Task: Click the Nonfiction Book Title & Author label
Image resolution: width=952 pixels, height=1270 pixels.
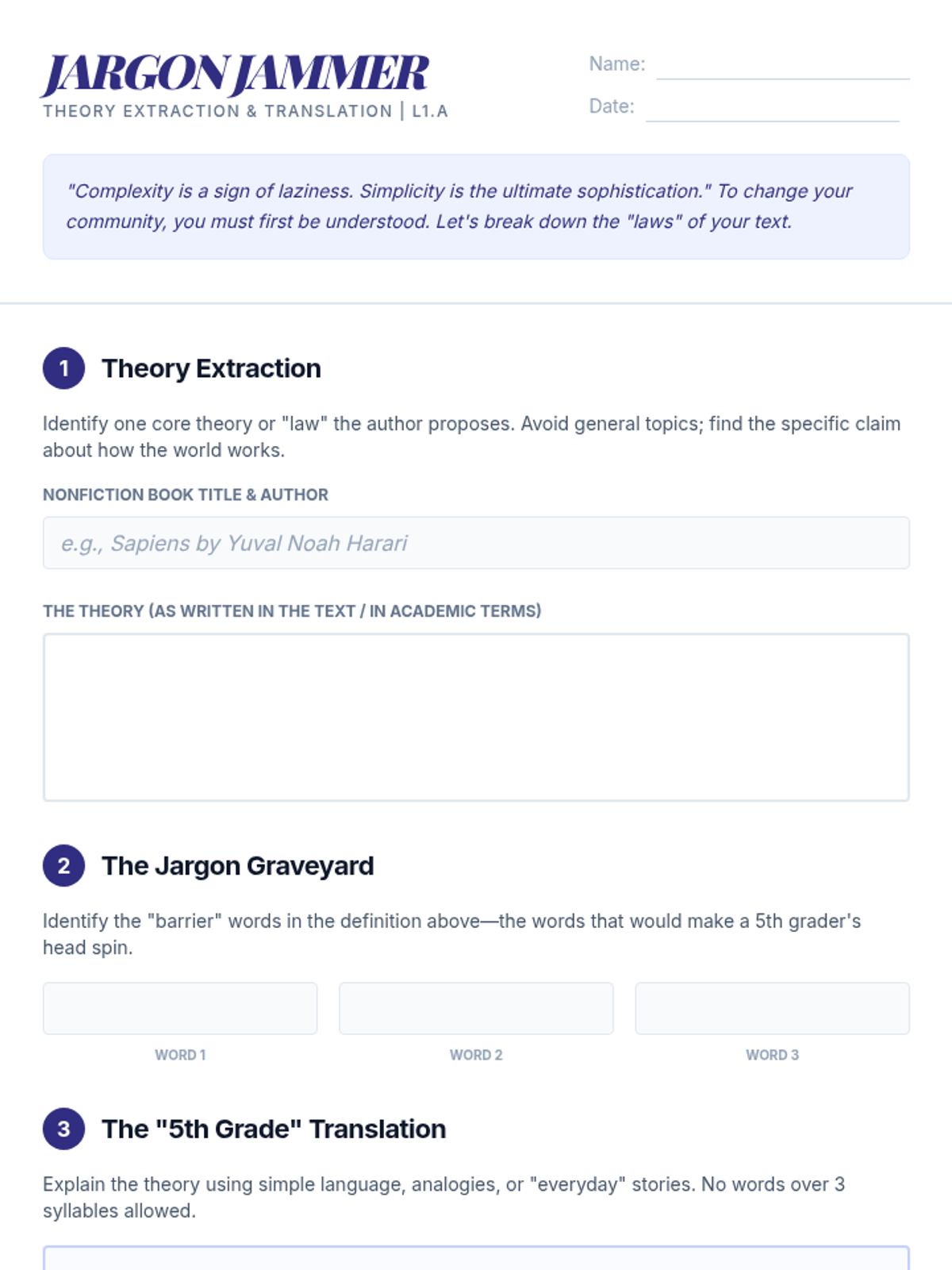Action: [x=186, y=495]
